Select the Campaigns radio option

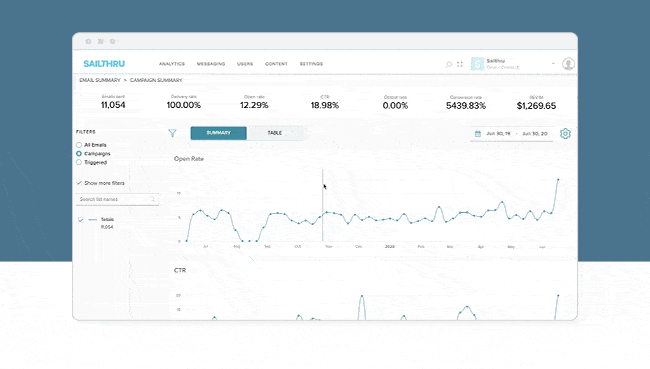click(79, 153)
